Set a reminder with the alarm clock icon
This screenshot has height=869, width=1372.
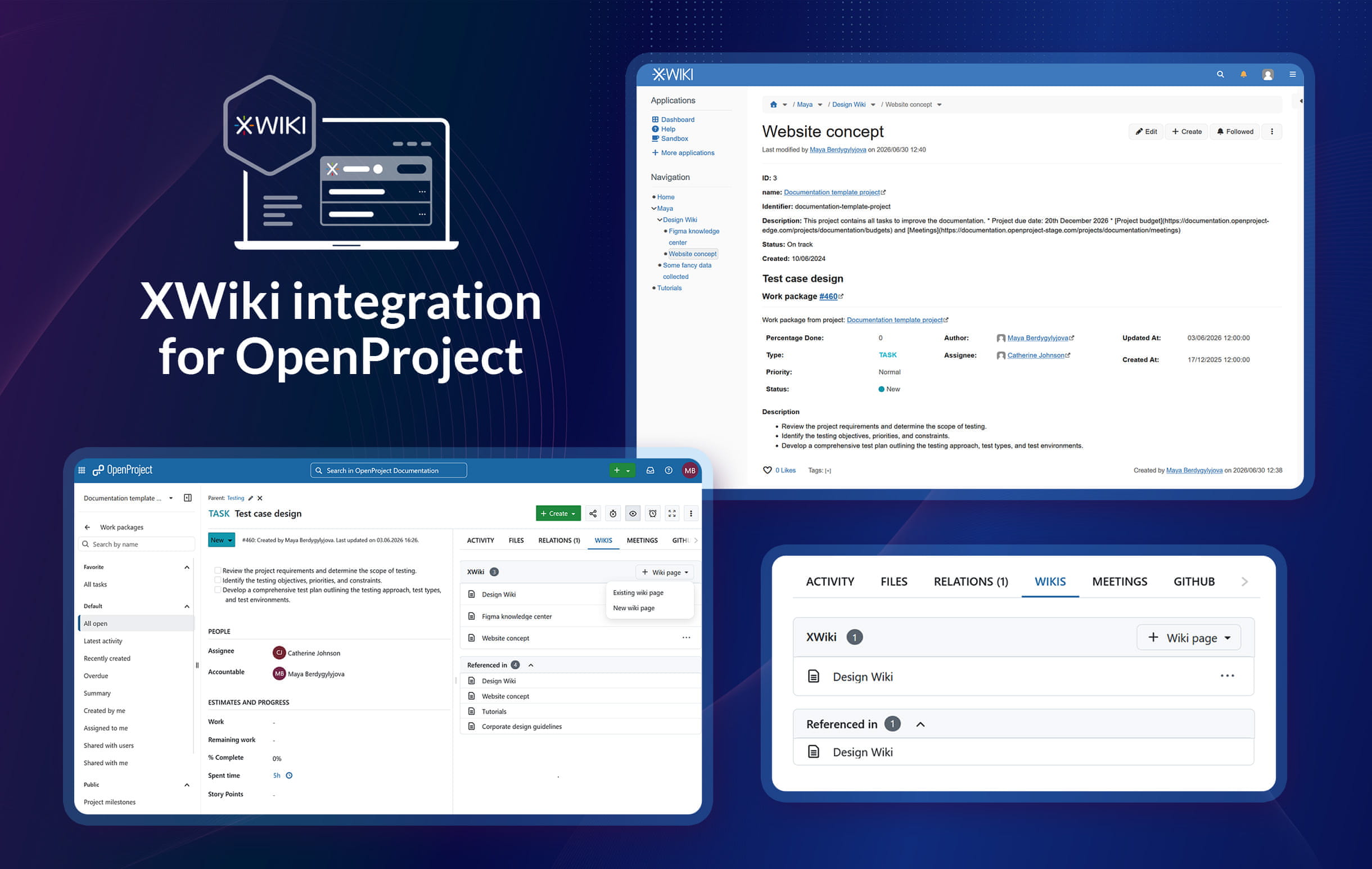point(652,514)
